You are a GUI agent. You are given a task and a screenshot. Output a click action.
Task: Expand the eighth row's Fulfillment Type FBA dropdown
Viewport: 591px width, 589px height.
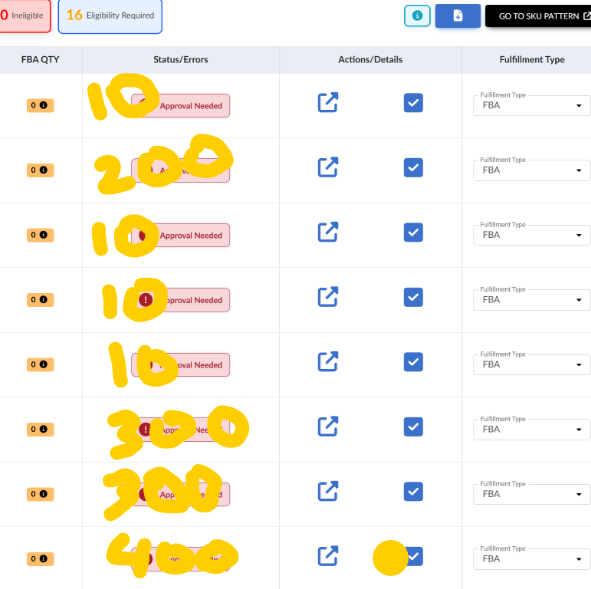(x=532, y=559)
